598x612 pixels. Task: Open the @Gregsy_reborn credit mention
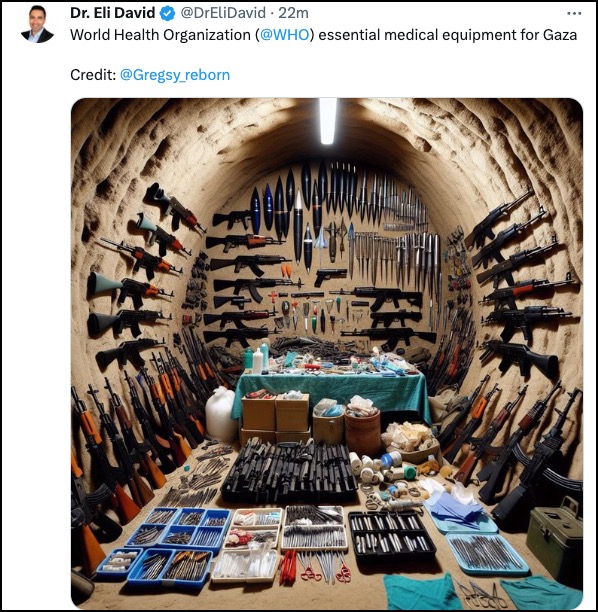[x=175, y=75]
